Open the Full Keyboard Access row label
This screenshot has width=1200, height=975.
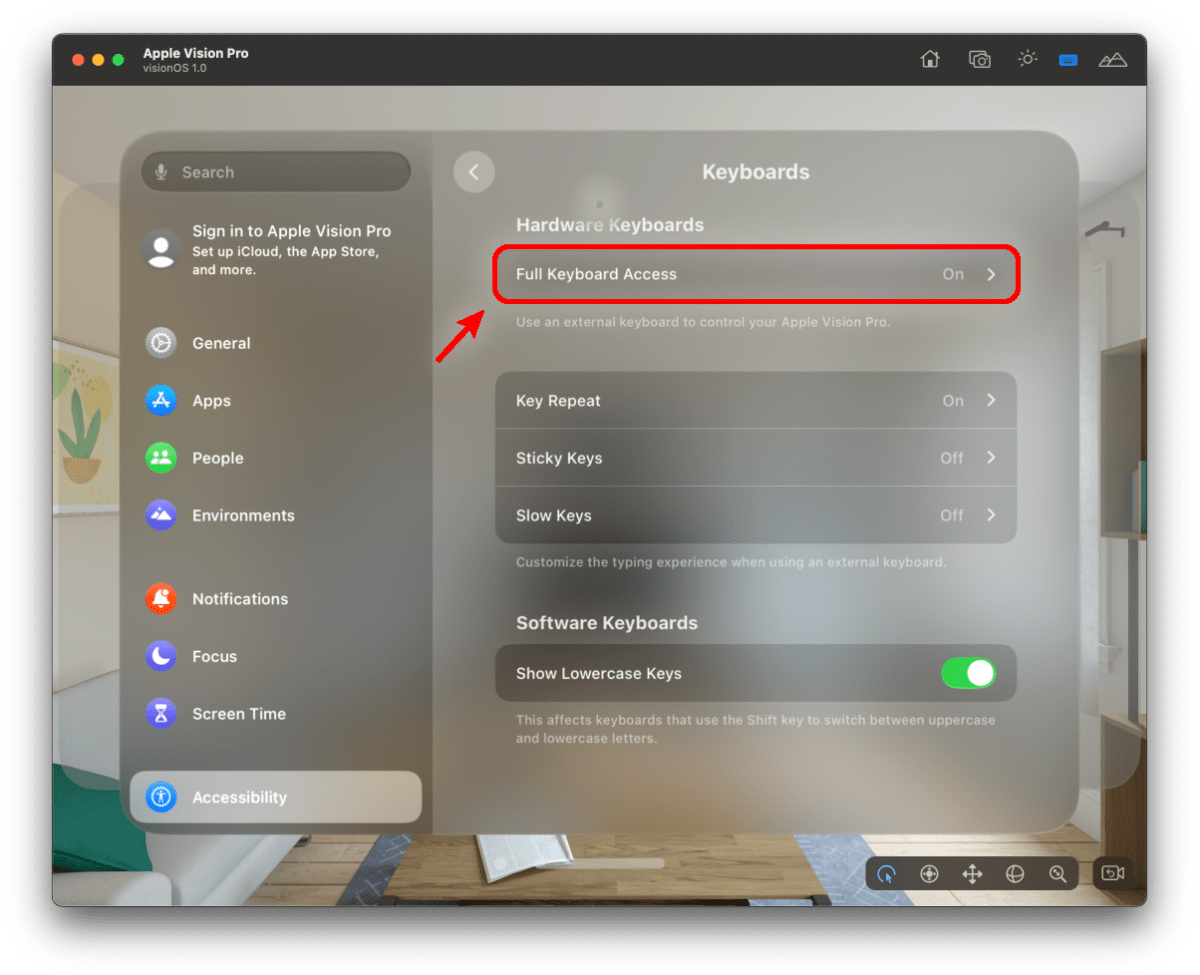596,274
